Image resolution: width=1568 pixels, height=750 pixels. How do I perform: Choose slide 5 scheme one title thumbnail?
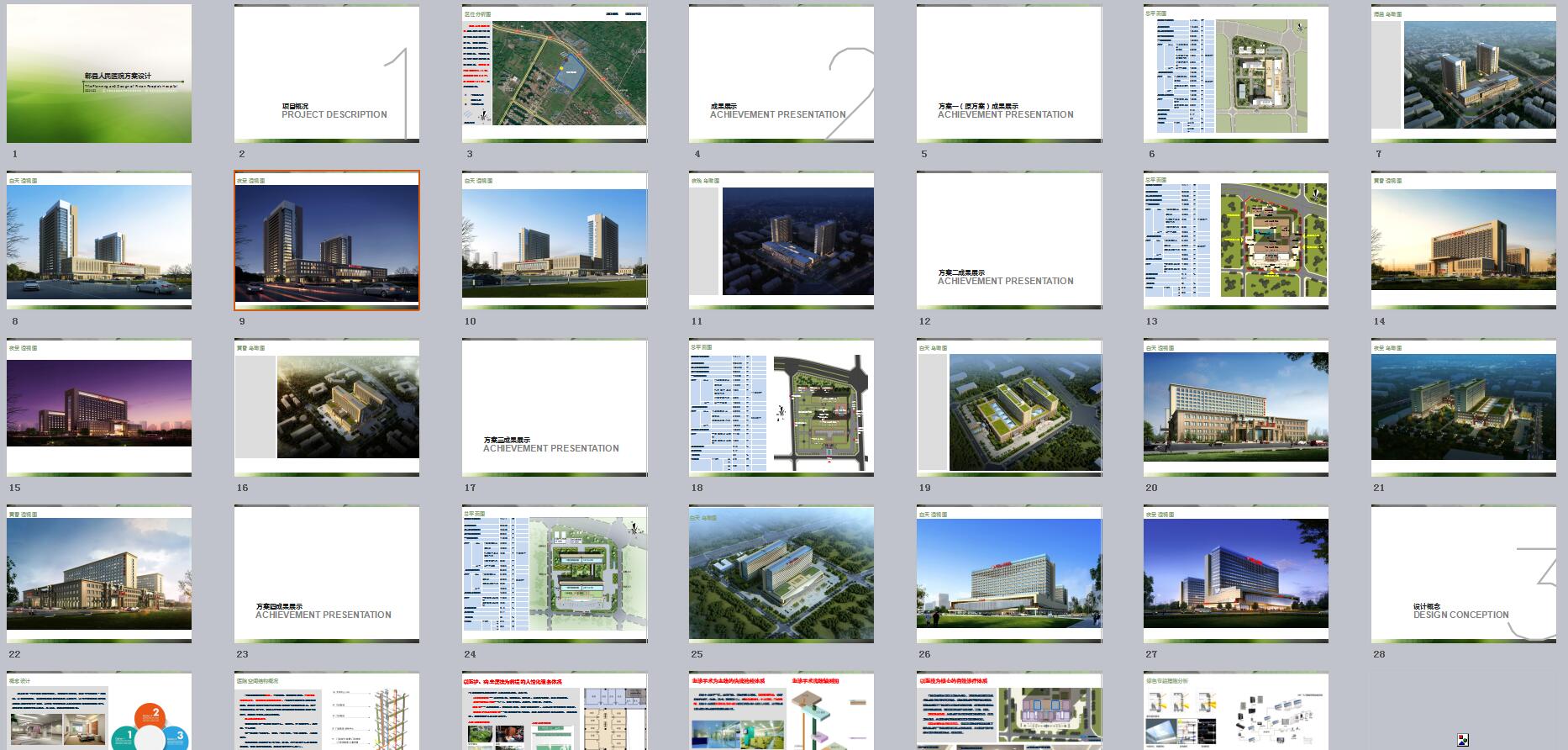[x=1009, y=74]
